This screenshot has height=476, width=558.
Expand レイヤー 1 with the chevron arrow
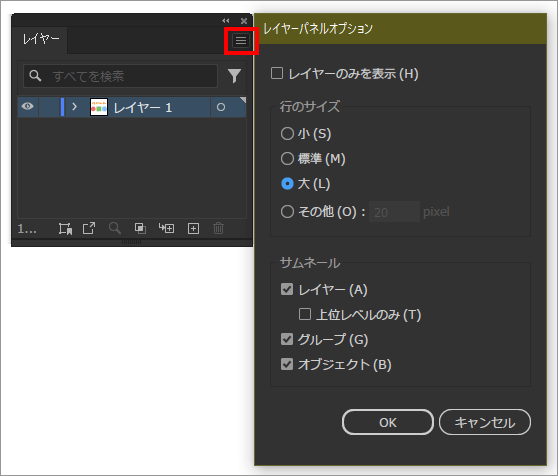click(74, 107)
